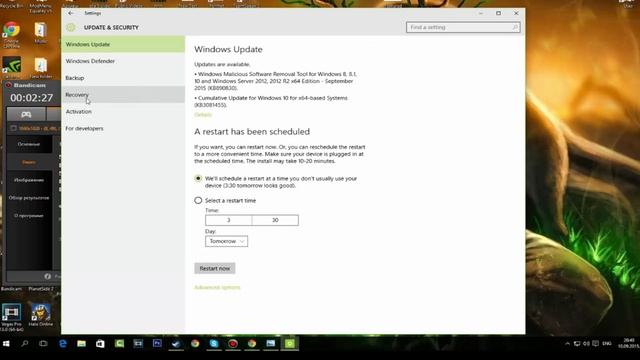
Task: Open the update Details link
Action: tap(203, 115)
